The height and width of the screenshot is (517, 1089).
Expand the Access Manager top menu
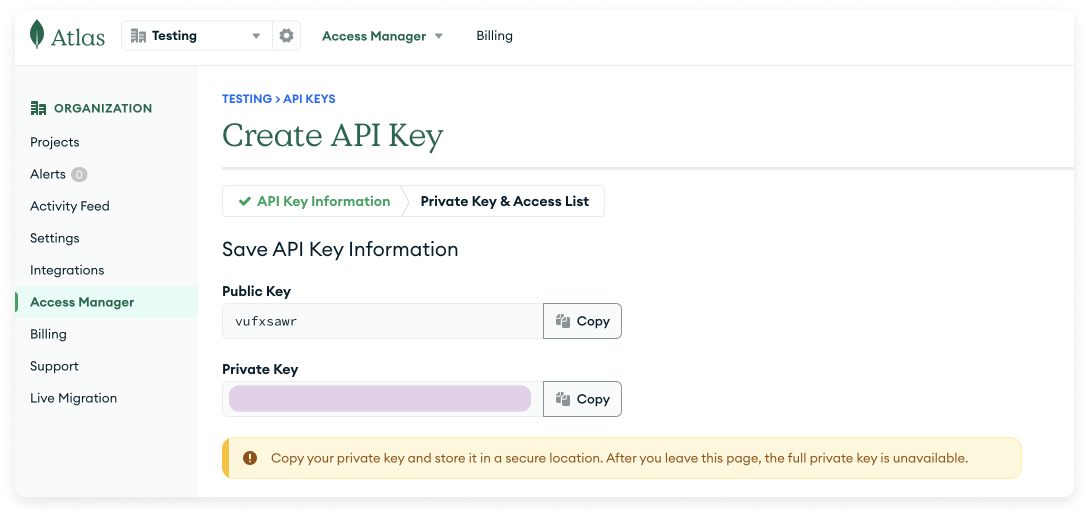(382, 36)
